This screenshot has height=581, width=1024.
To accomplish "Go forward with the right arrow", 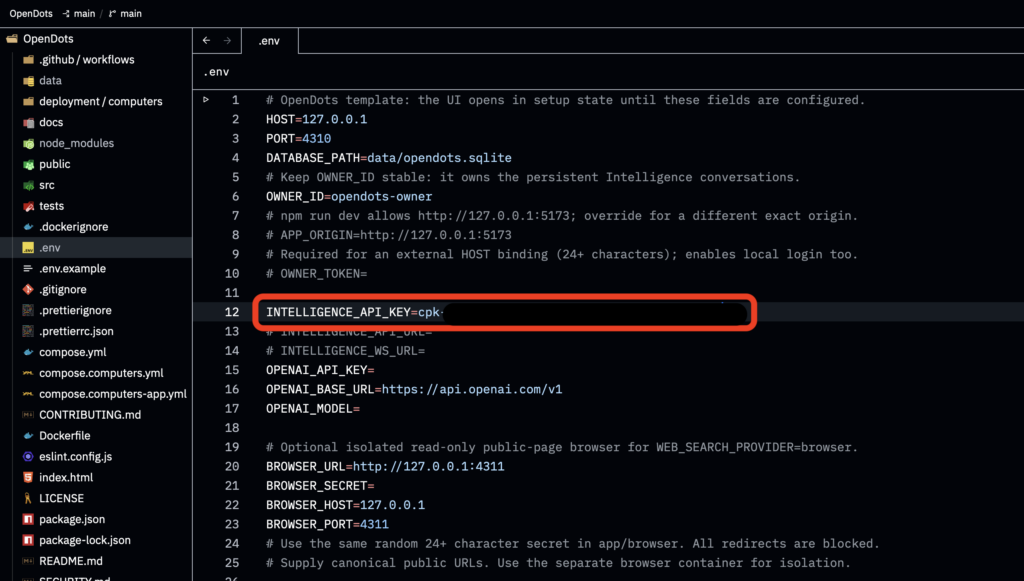I will [227, 40].
